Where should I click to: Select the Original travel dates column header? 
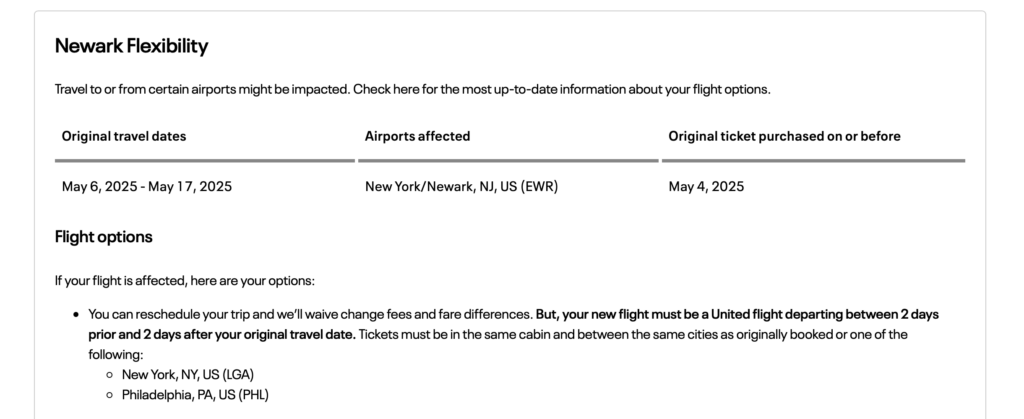coord(124,136)
